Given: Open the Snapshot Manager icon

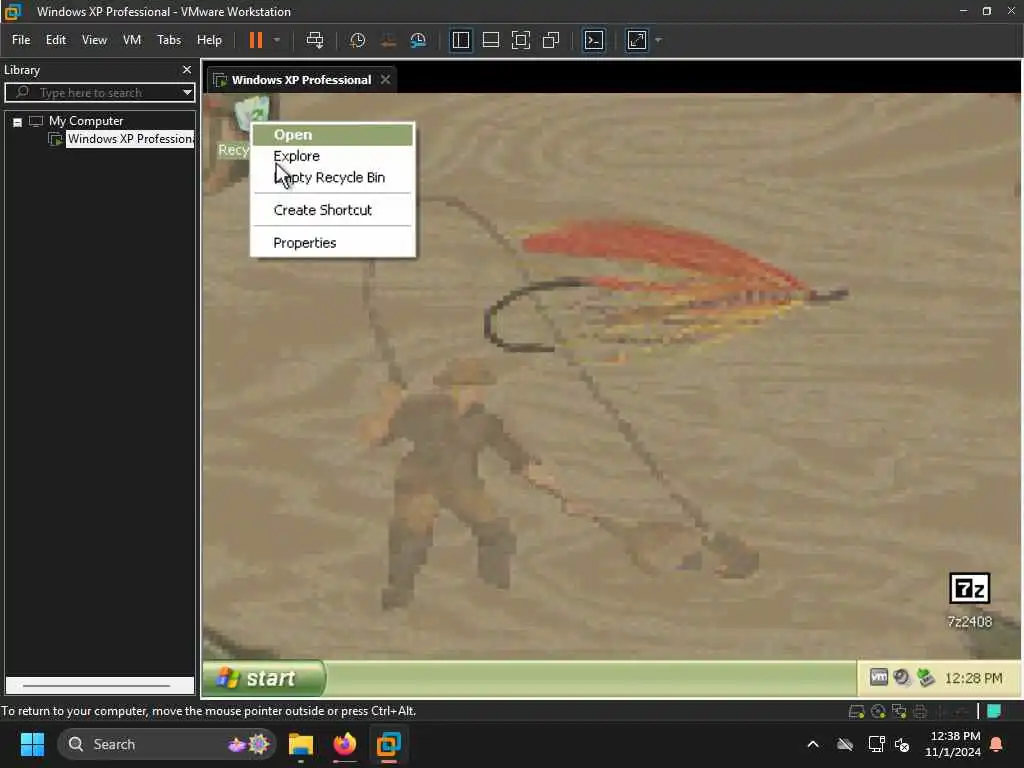Looking at the screenshot, I should coord(418,40).
